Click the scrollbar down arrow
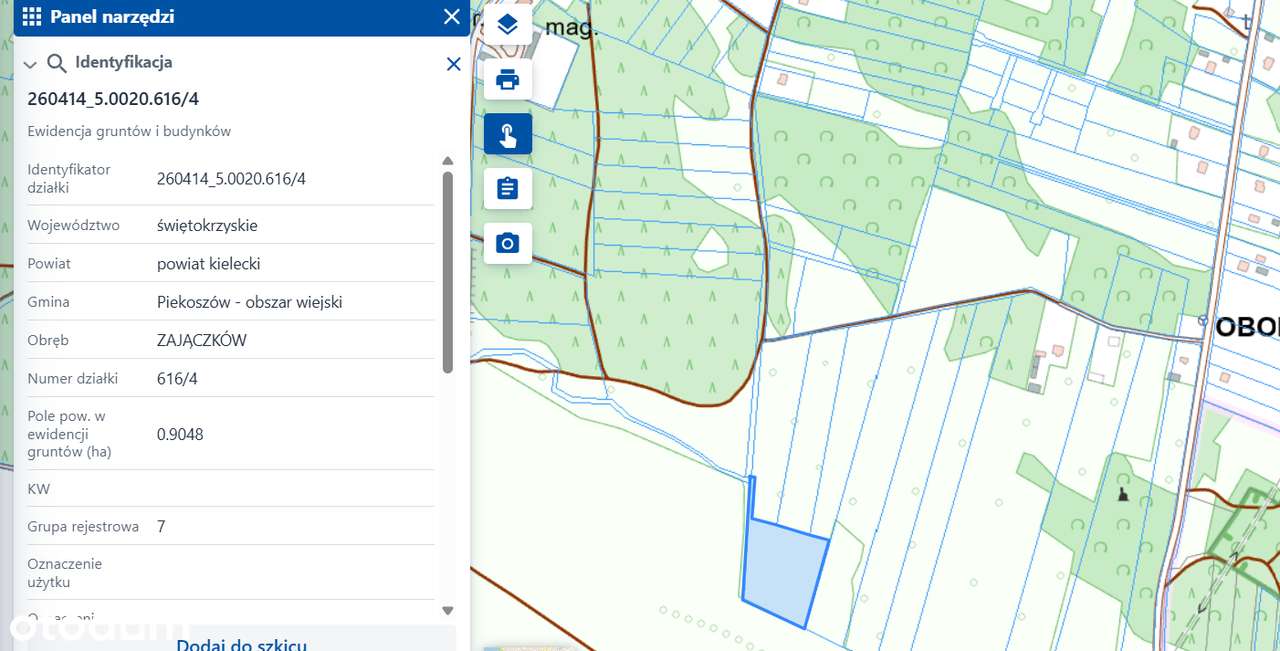Image resolution: width=1280 pixels, height=651 pixels. (x=447, y=610)
